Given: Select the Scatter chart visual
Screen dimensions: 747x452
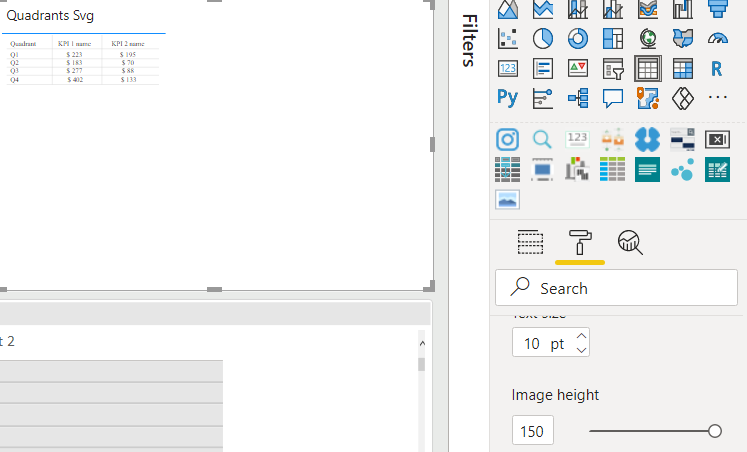Looking at the screenshot, I should [x=508, y=39].
